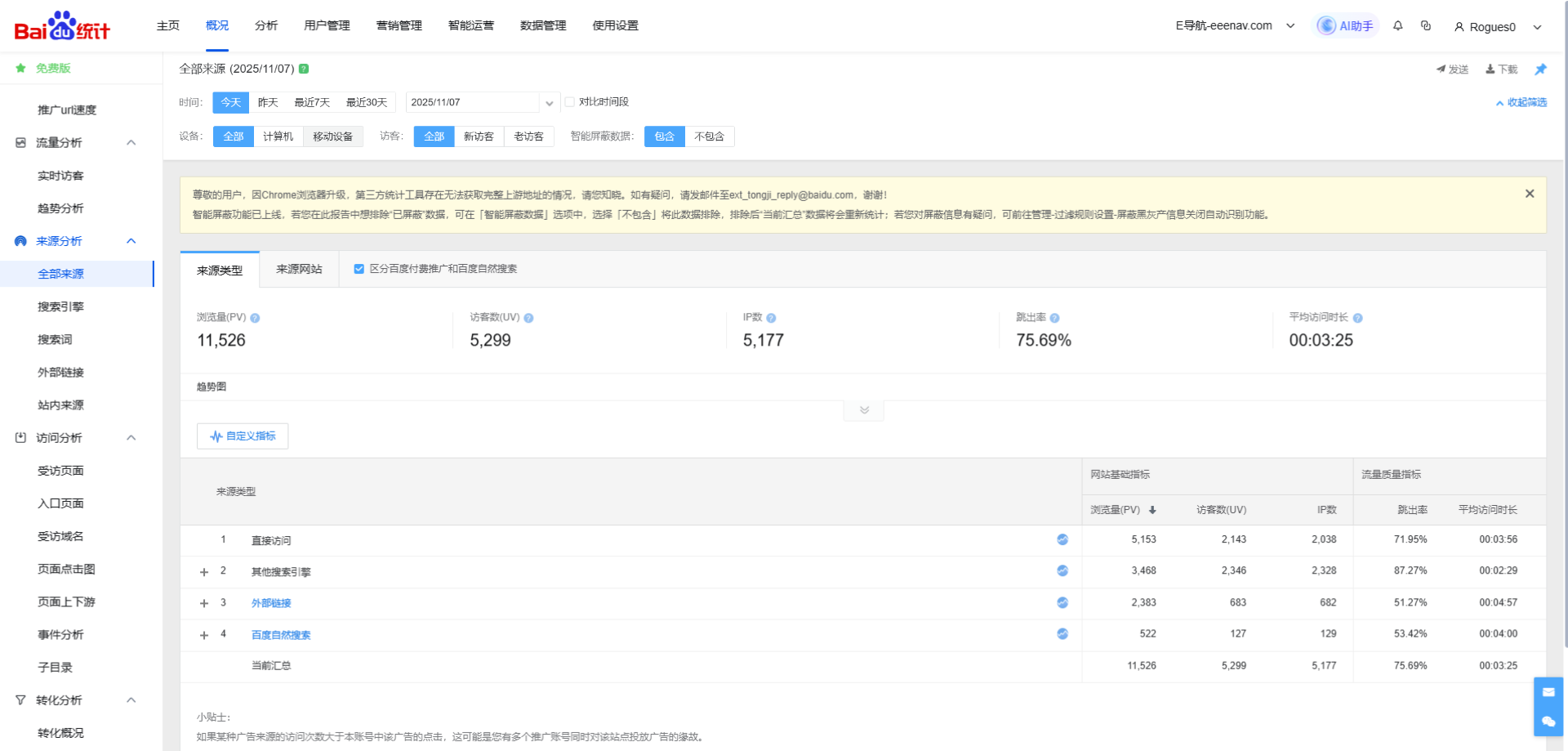Open the AI助手 assistant

point(1346,26)
